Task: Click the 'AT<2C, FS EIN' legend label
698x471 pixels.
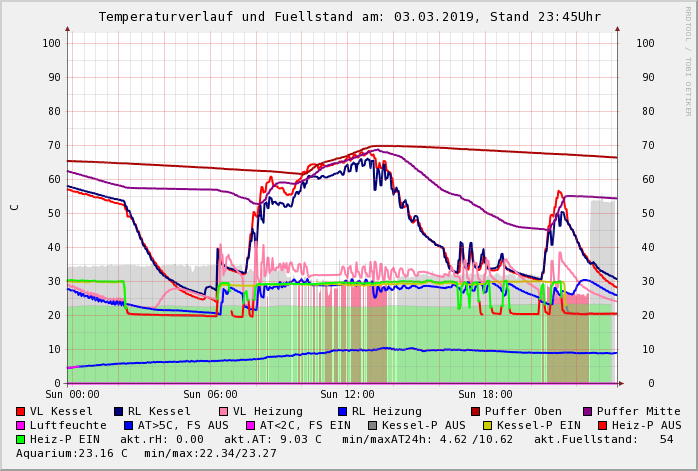Action: tap(304, 425)
